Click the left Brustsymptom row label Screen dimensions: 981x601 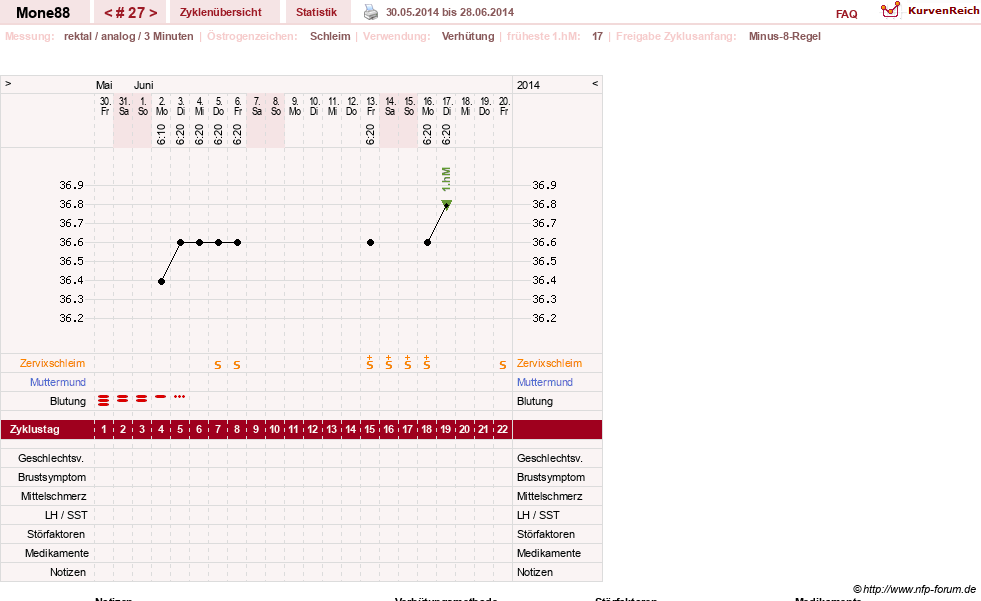click(52, 477)
